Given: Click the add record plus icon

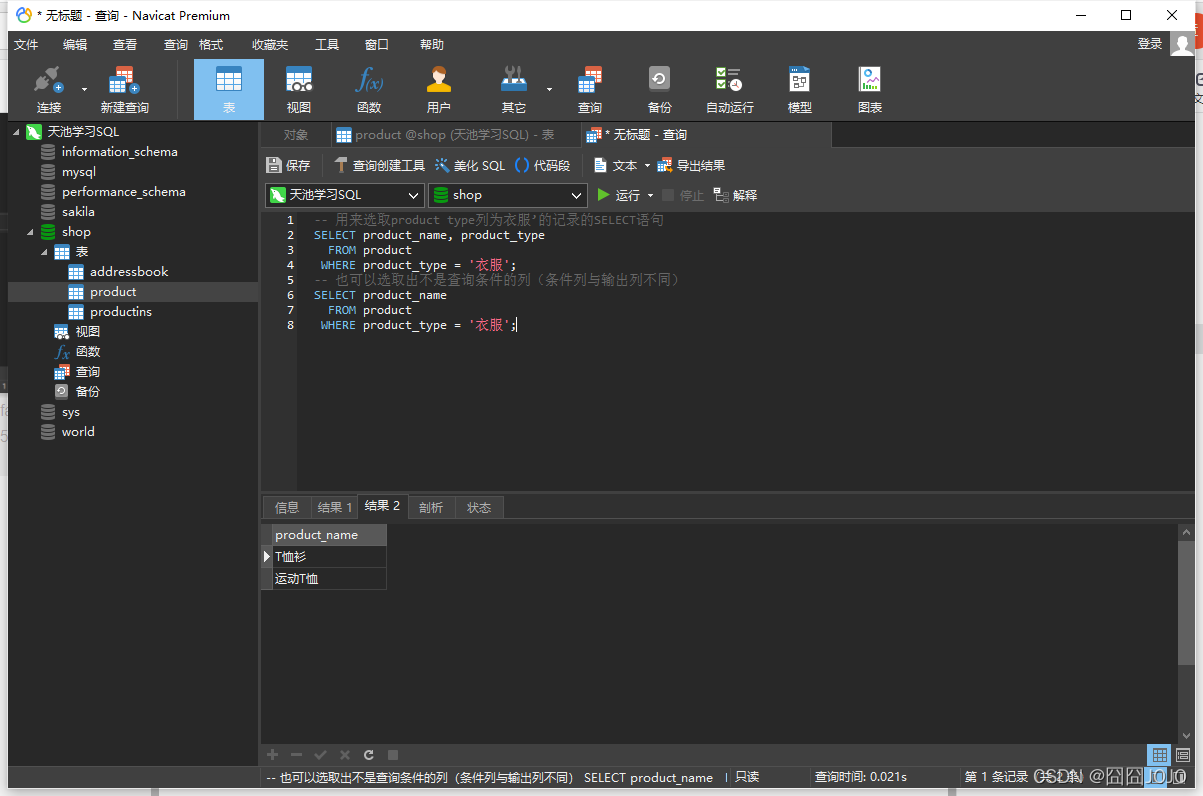Looking at the screenshot, I should coord(272,755).
